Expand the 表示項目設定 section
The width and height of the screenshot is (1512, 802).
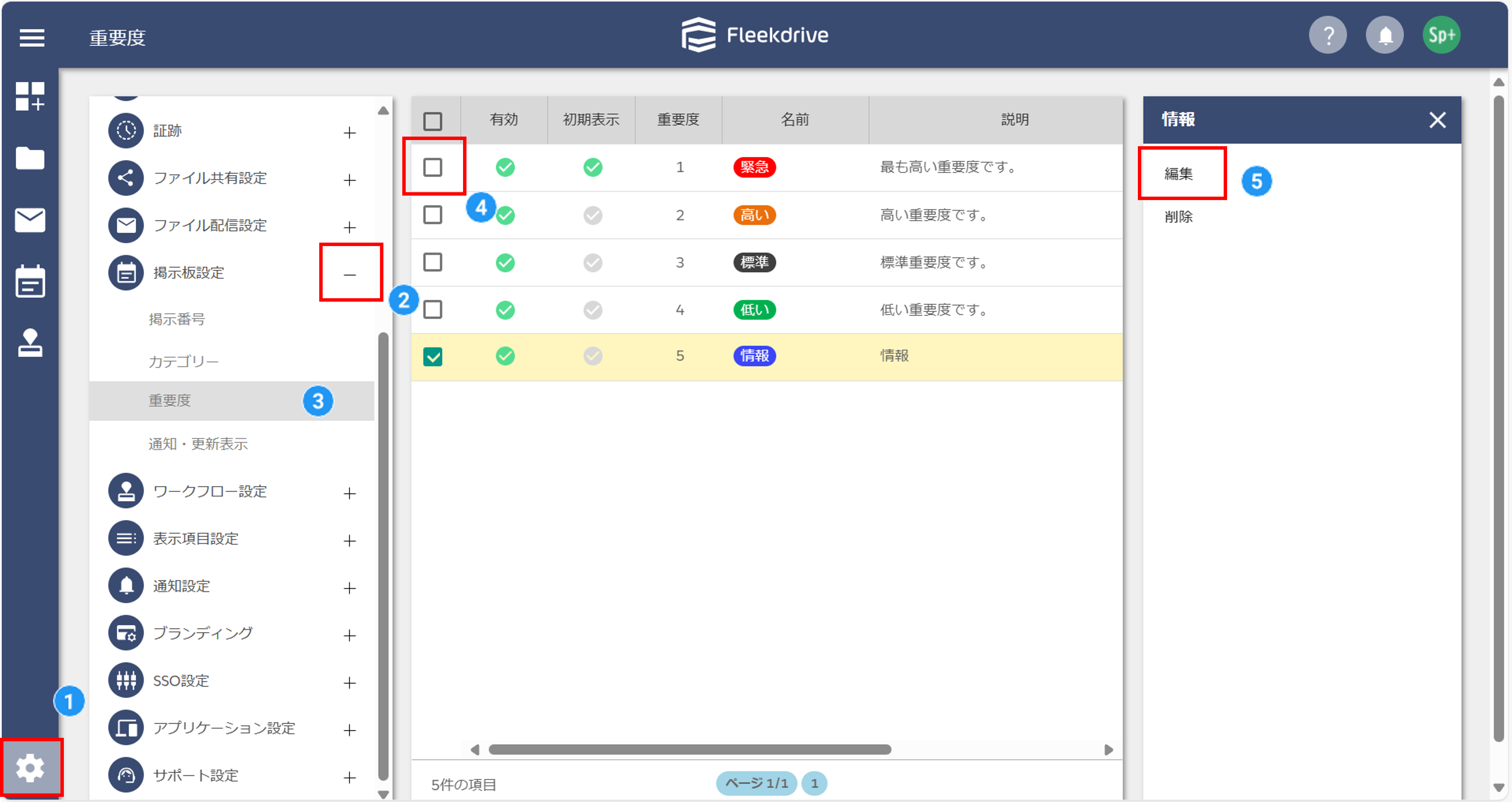349,541
